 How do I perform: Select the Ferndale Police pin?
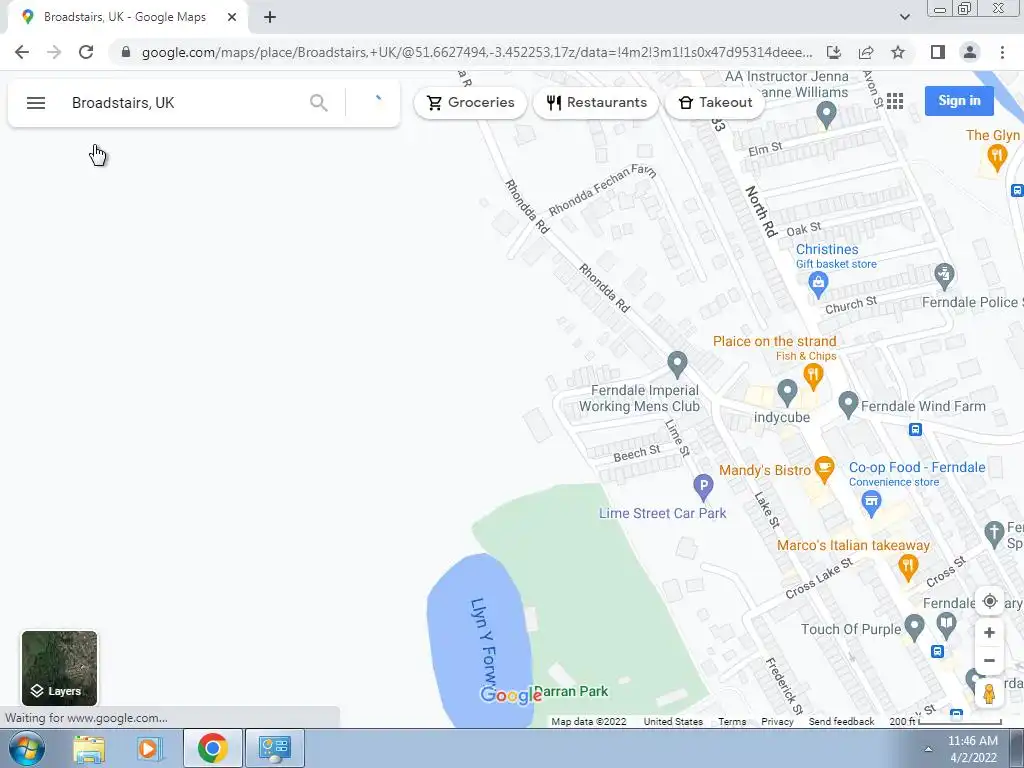coord(944,276)
